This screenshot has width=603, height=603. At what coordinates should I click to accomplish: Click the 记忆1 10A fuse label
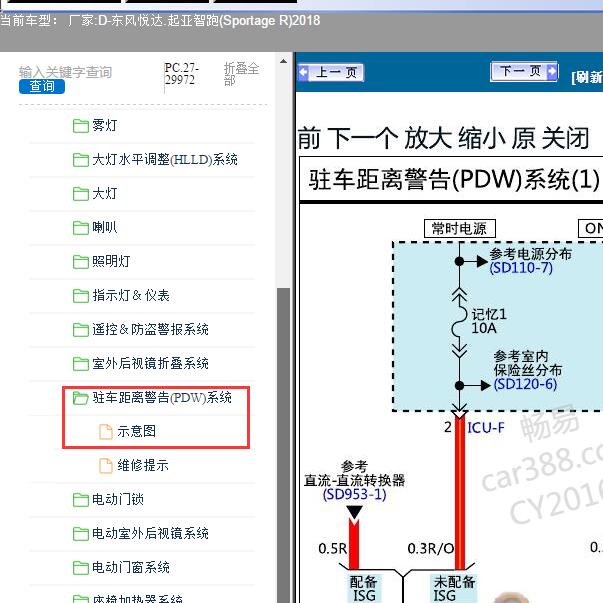(489, 321)
